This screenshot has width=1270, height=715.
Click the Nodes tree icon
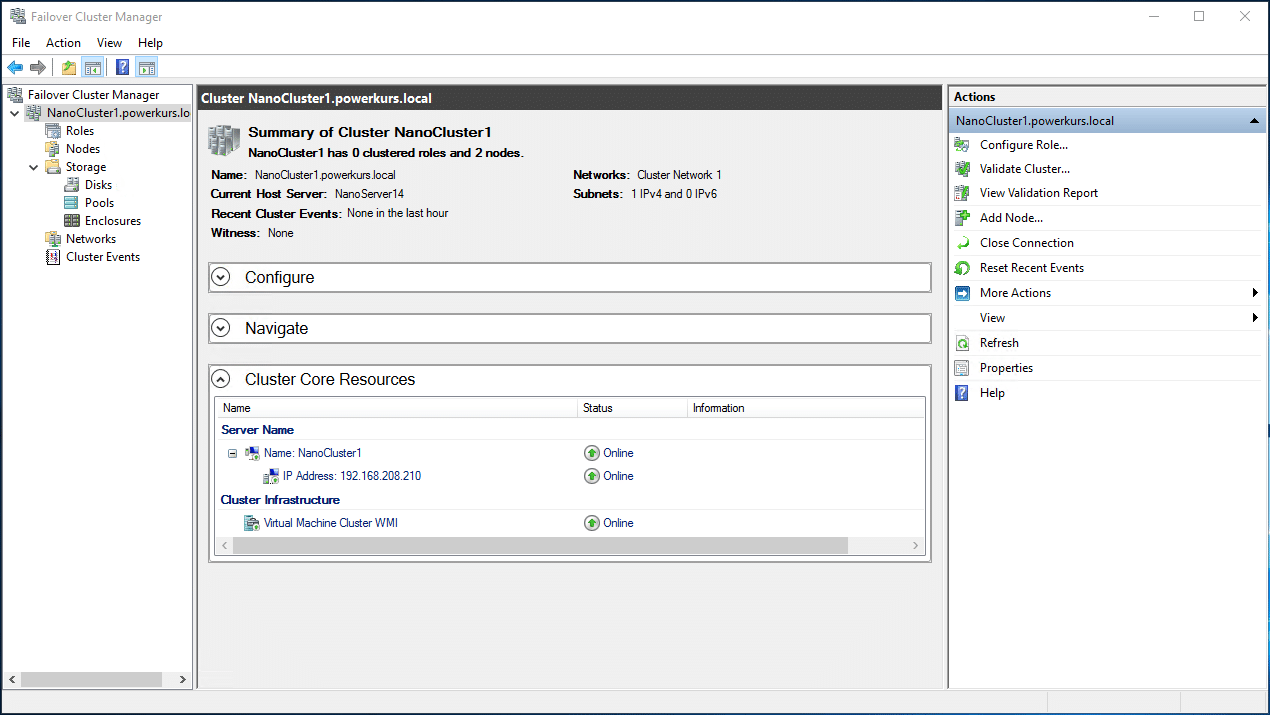(53, 149)
